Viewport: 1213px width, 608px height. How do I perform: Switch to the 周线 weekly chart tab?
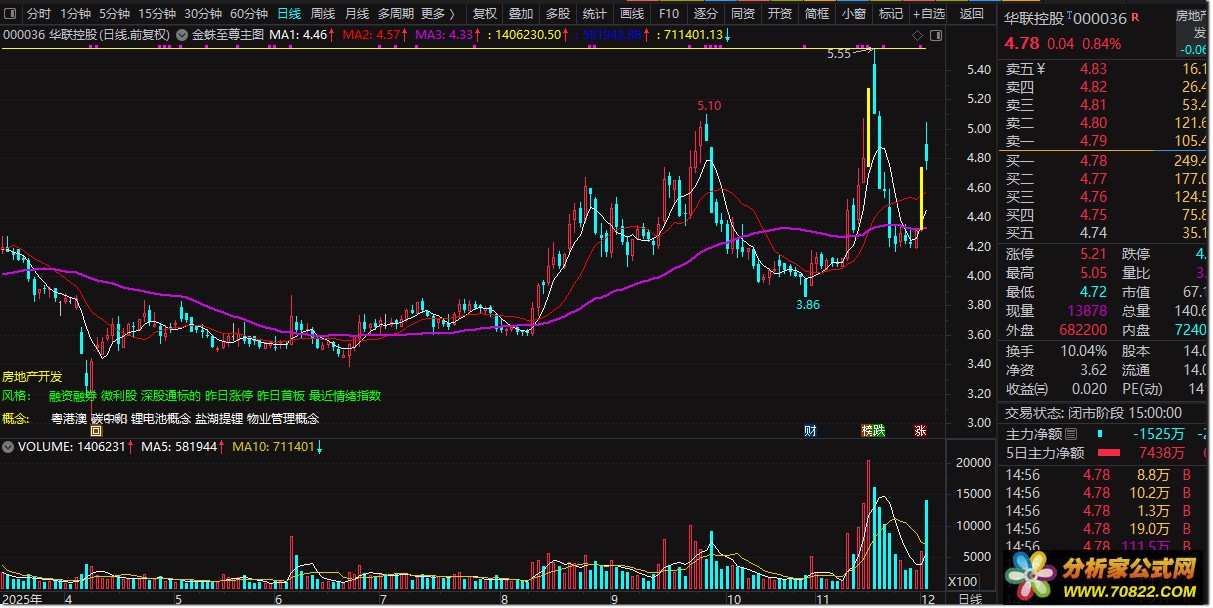click(x=322, y=14)
